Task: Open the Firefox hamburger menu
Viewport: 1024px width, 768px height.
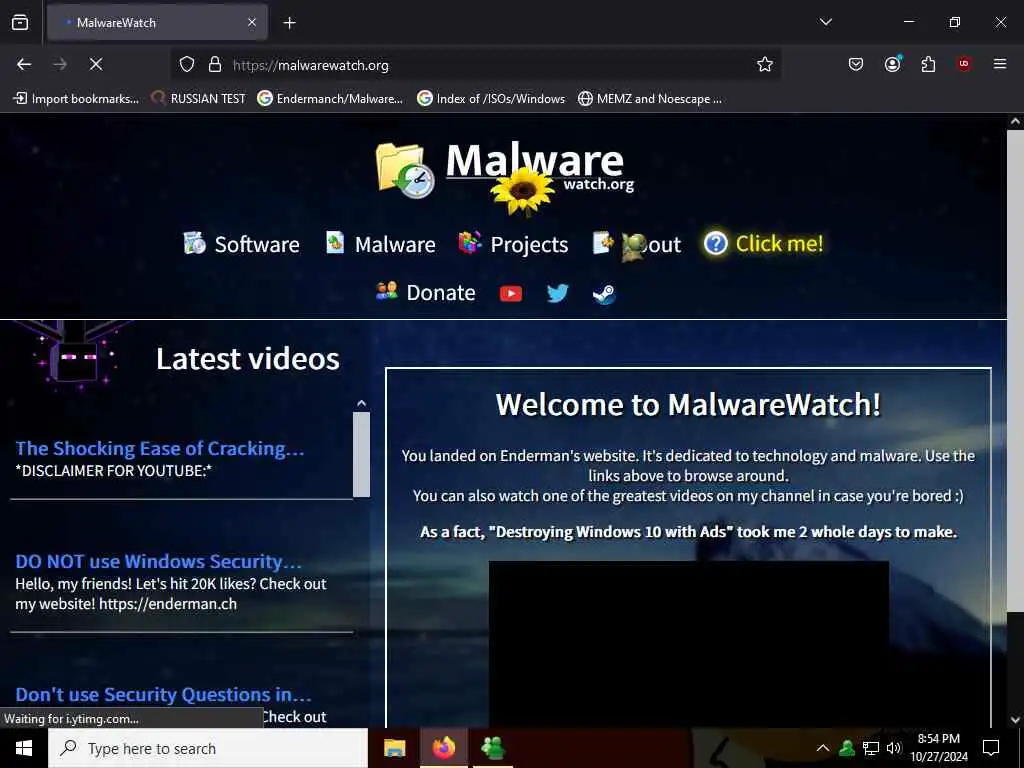Action: (x=1000, y=64)
